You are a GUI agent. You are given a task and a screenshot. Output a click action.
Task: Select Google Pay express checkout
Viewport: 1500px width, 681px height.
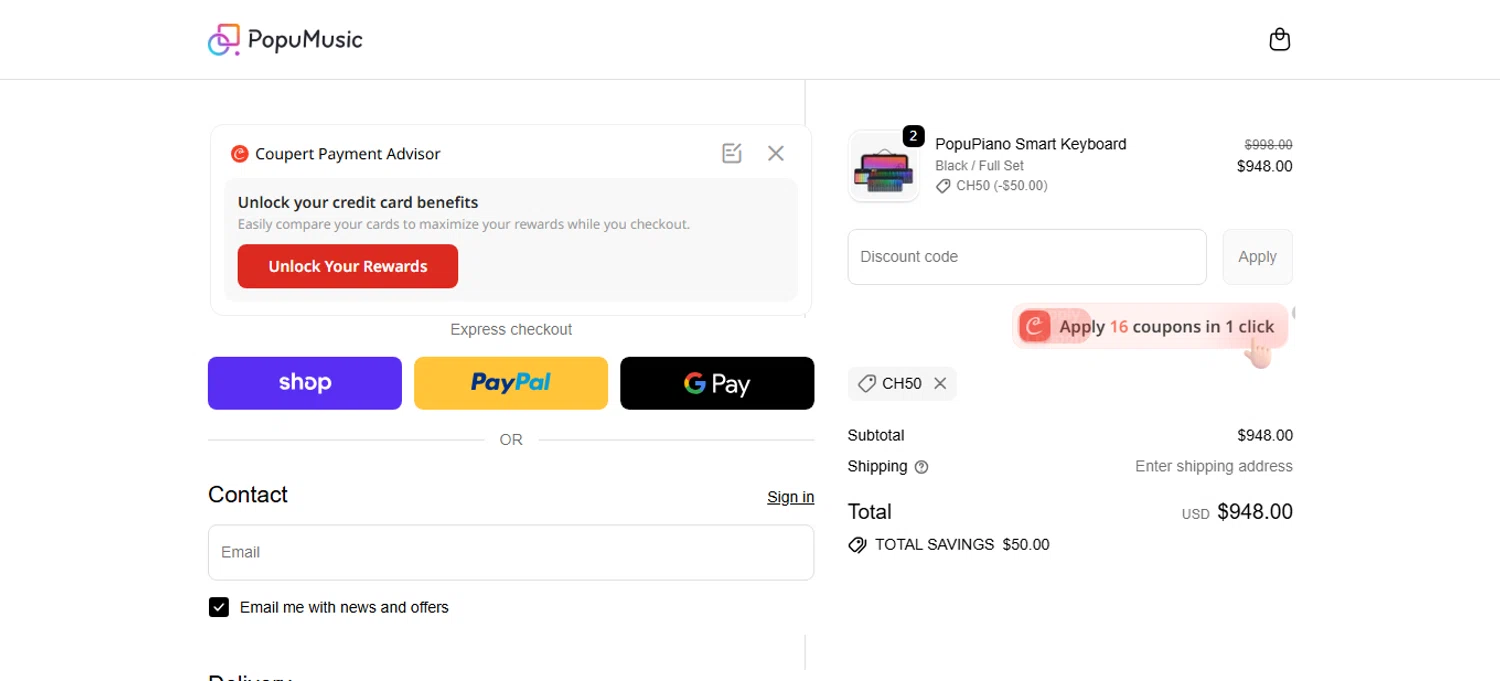tap(717, 383)
